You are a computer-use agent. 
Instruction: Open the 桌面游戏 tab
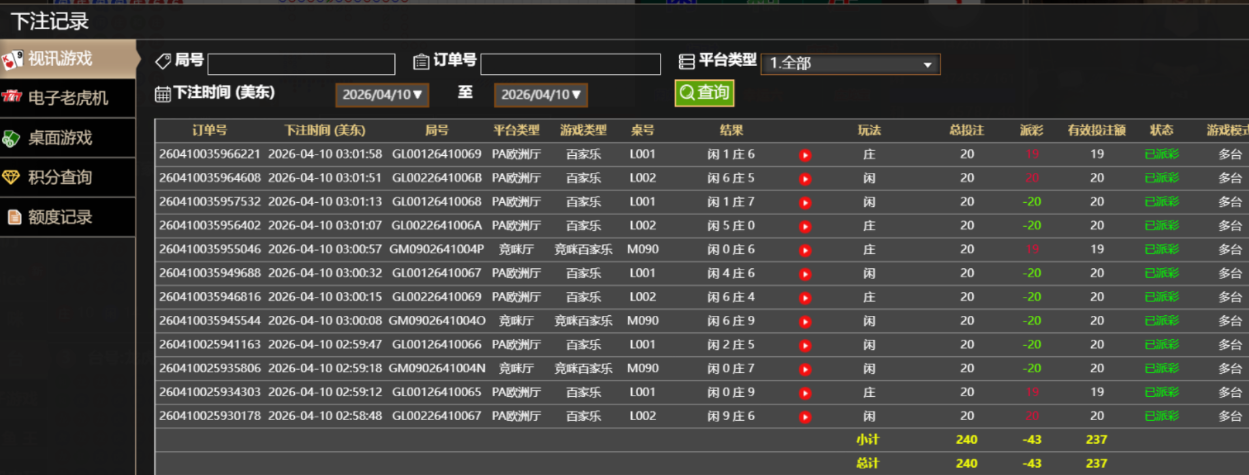pyautogui.click(x=67, y=138)
